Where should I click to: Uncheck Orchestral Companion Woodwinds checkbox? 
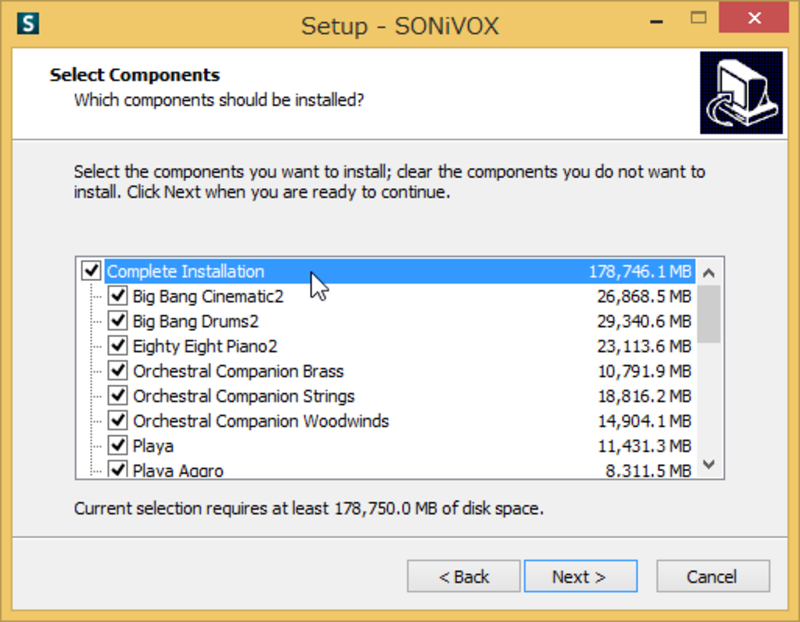click(118, 420)
